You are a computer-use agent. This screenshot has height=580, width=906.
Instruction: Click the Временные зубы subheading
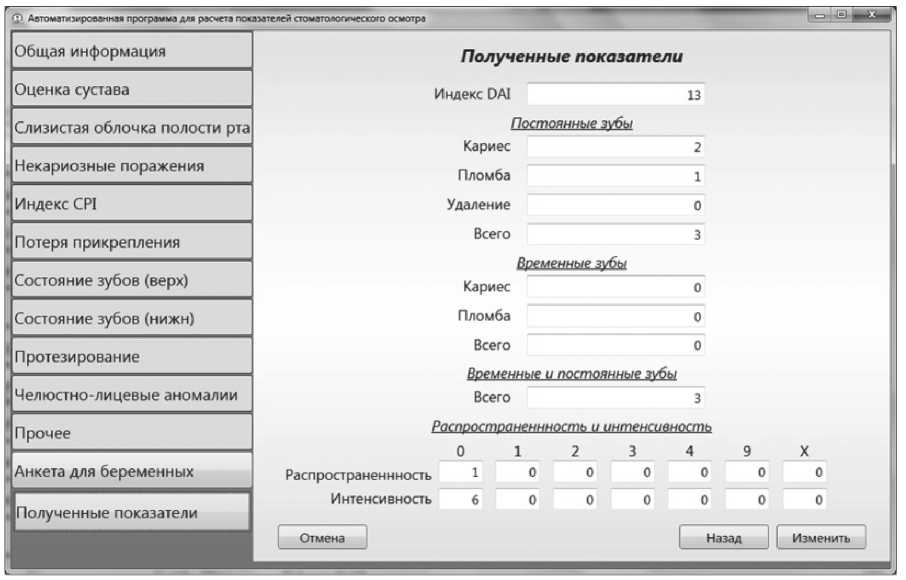click(571, 263)
